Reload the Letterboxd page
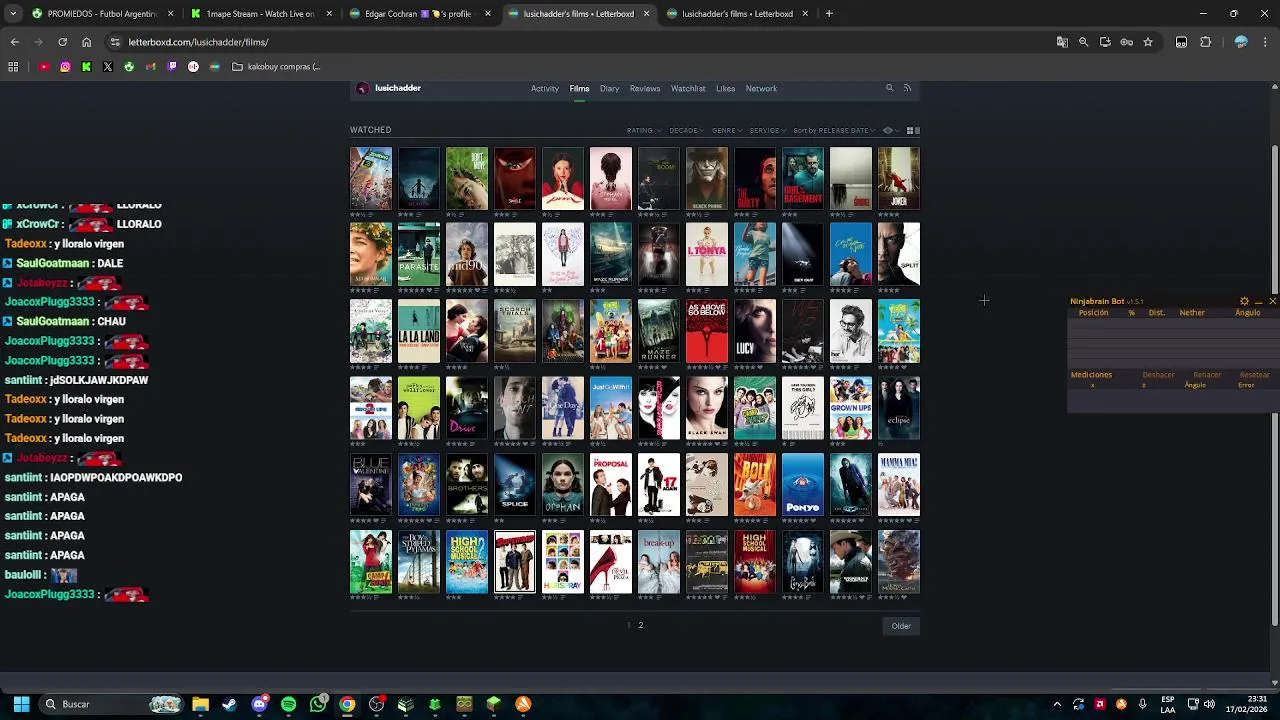 click(x=62, y=42)
